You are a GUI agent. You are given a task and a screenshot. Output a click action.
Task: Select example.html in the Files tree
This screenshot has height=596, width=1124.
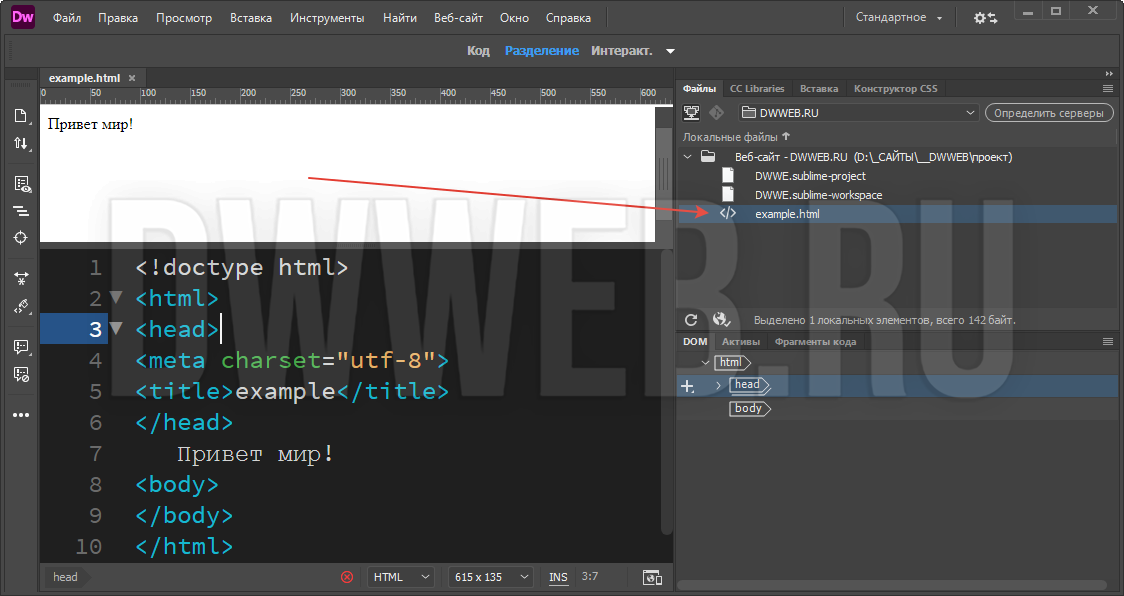(787, 214)
